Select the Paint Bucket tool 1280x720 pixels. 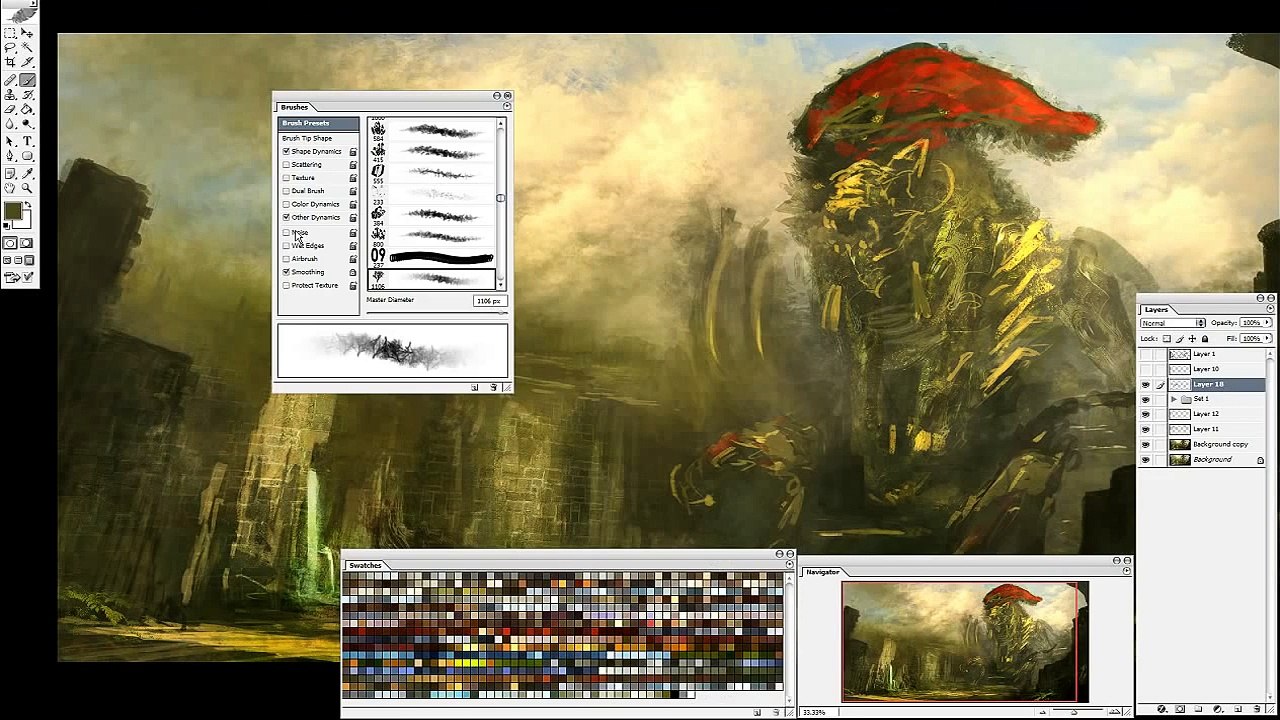click(x=27, y=108)
